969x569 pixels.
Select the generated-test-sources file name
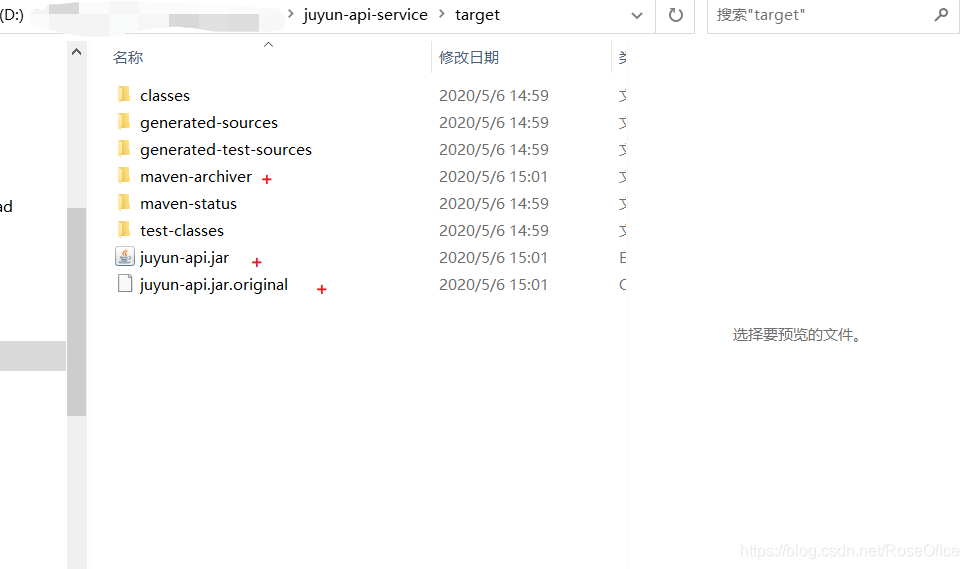click(226, 150)
